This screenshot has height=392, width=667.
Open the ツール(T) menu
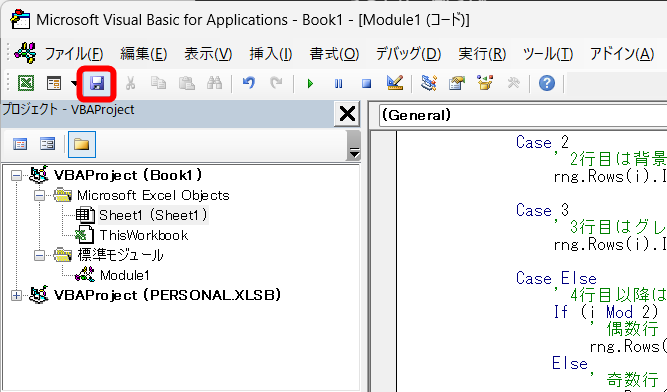(x=548, y=54)
